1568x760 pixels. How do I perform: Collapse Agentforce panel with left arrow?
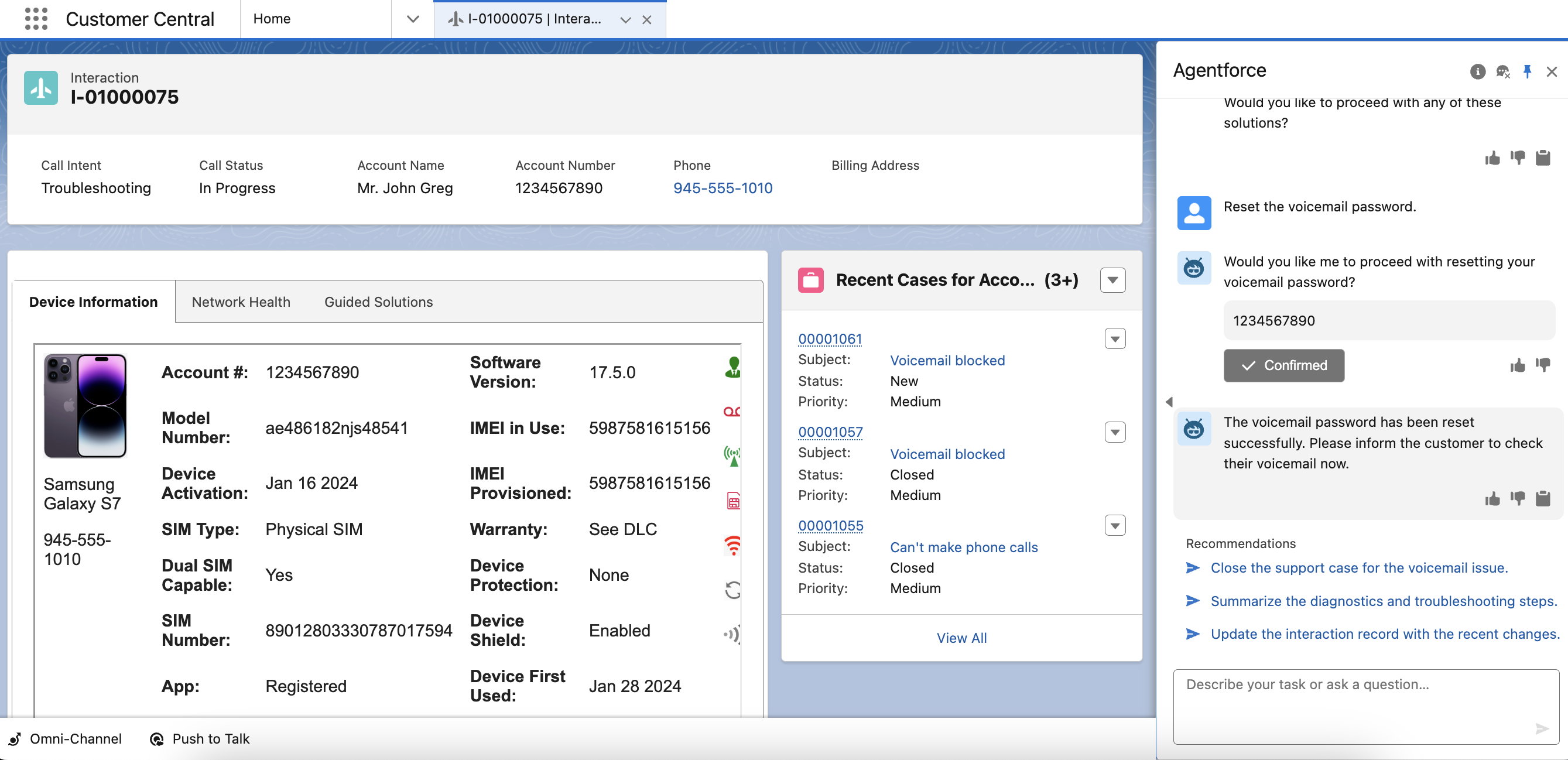click(x=1169, y=402)
